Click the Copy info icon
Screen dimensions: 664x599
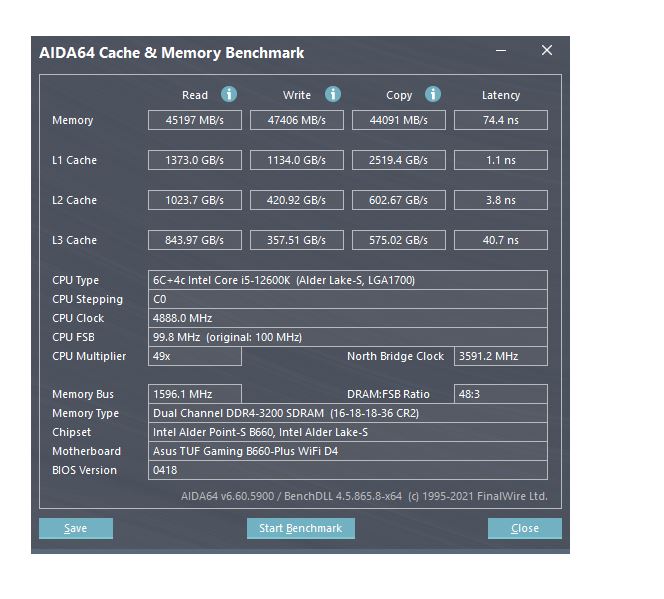click(433, 94)
